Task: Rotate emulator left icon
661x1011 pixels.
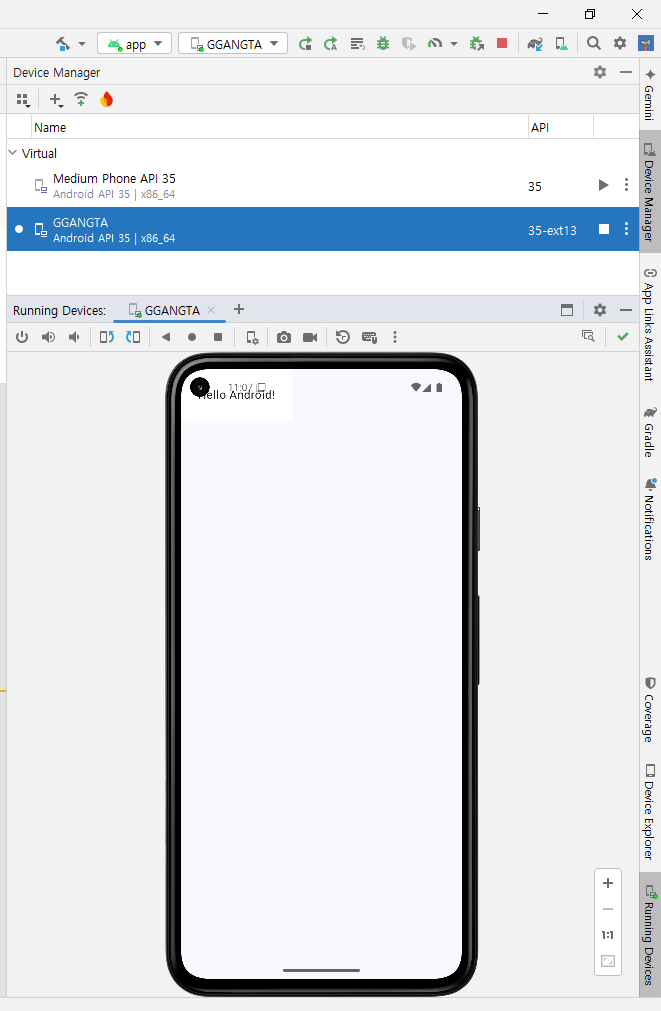Action: (106, 337)
